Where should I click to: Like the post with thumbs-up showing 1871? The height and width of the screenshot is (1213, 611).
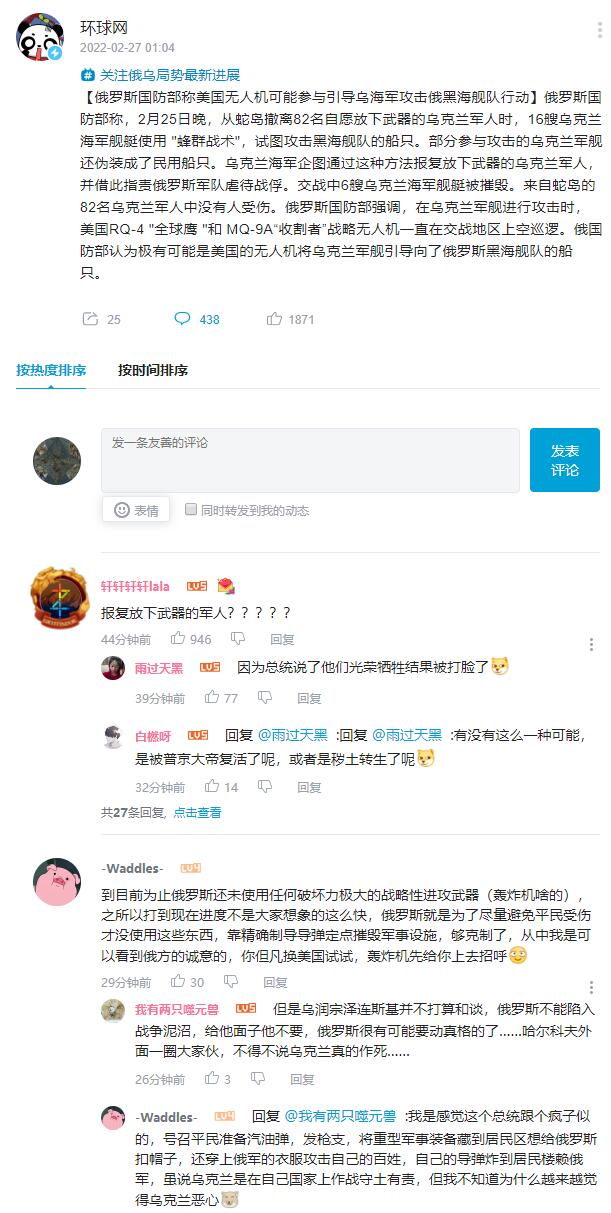[x=274, y=319]
